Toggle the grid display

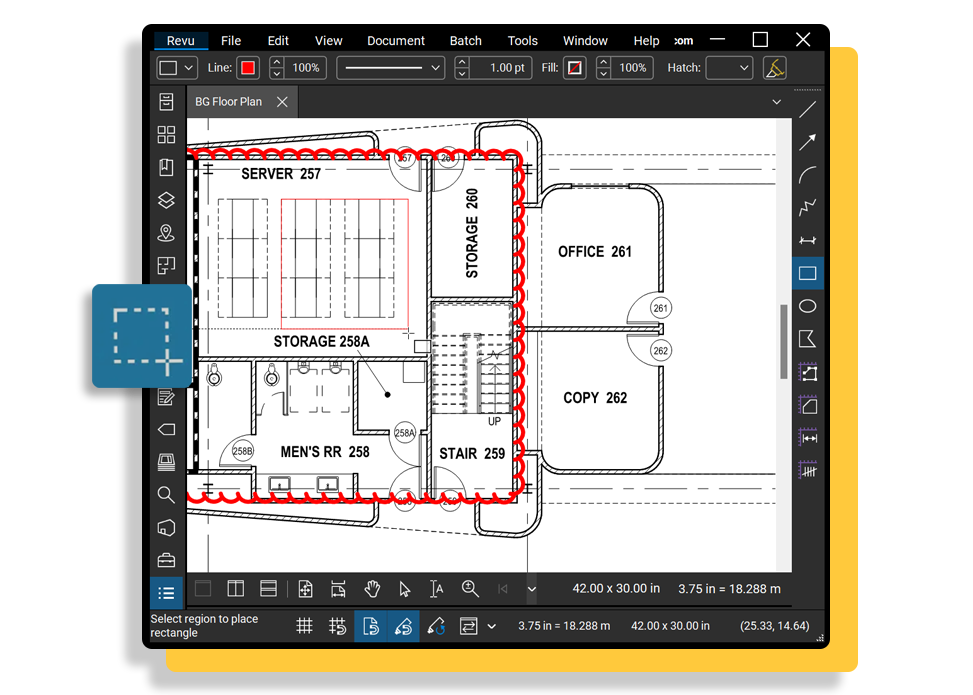point(306,626)
